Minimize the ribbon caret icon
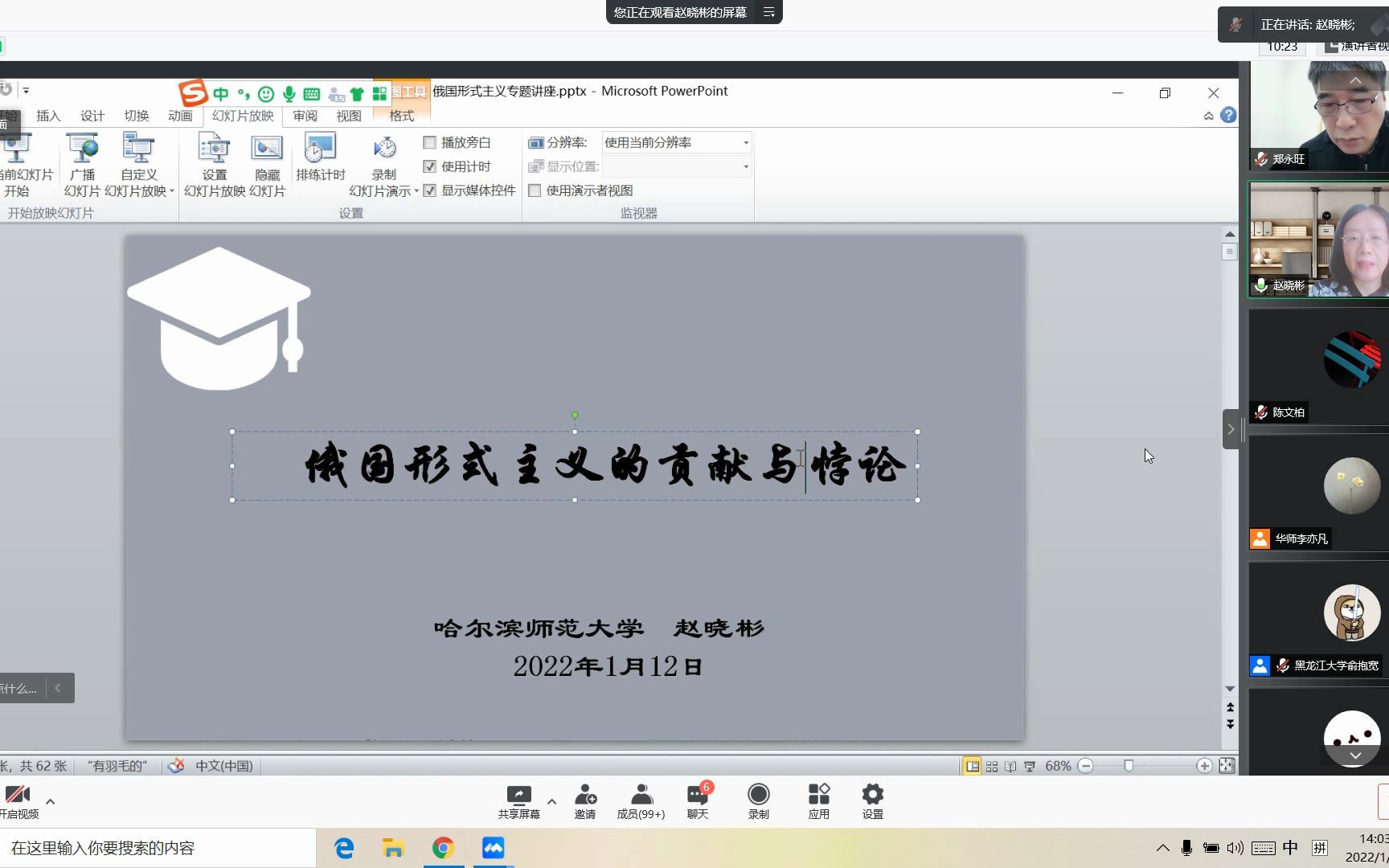 pyautogui.click(x=1208, y=116)
